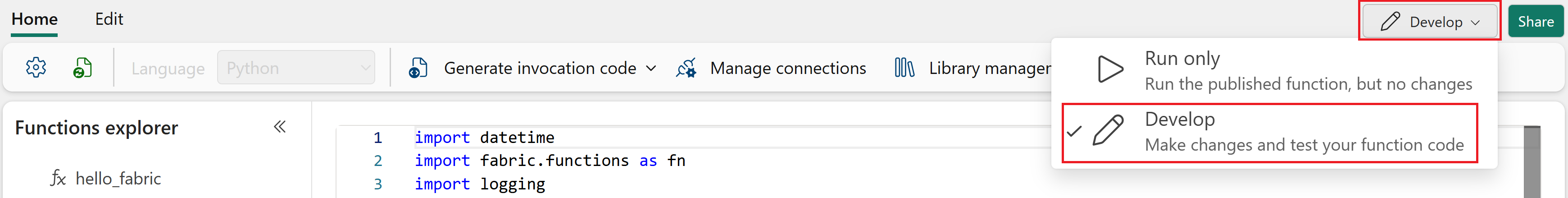The height and width of the screenshot is (198, 1568).
Task: Click the pencil icon in Develop button
Action: tap(1390, 22)
